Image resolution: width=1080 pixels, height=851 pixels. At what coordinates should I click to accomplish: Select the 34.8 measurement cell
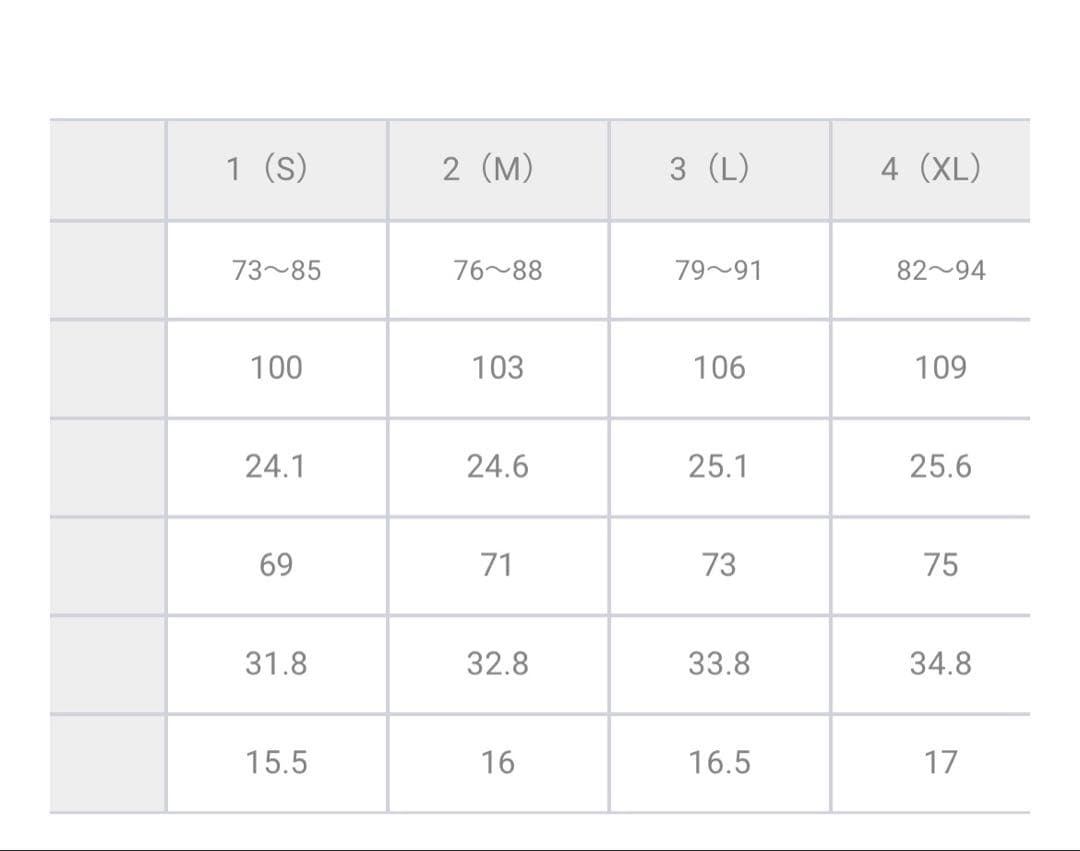(941, 664)
